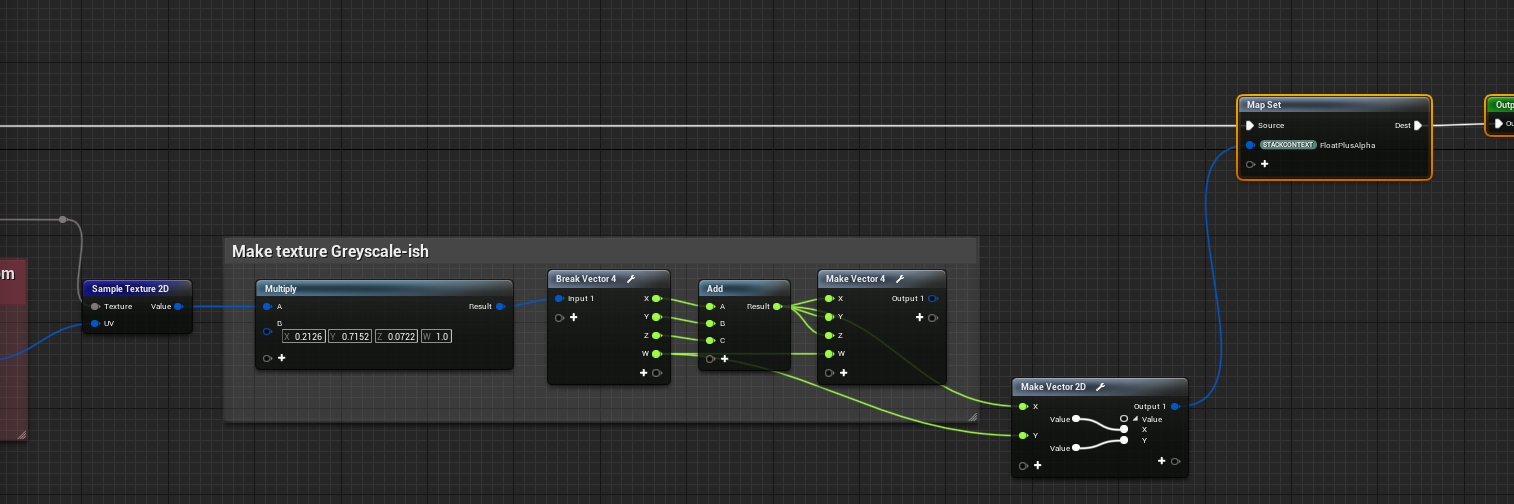This screenshot has width=1514, height=504.
Task: Click the Output 1 pin on Make Vector 2D
Action: click(1175, 406)
